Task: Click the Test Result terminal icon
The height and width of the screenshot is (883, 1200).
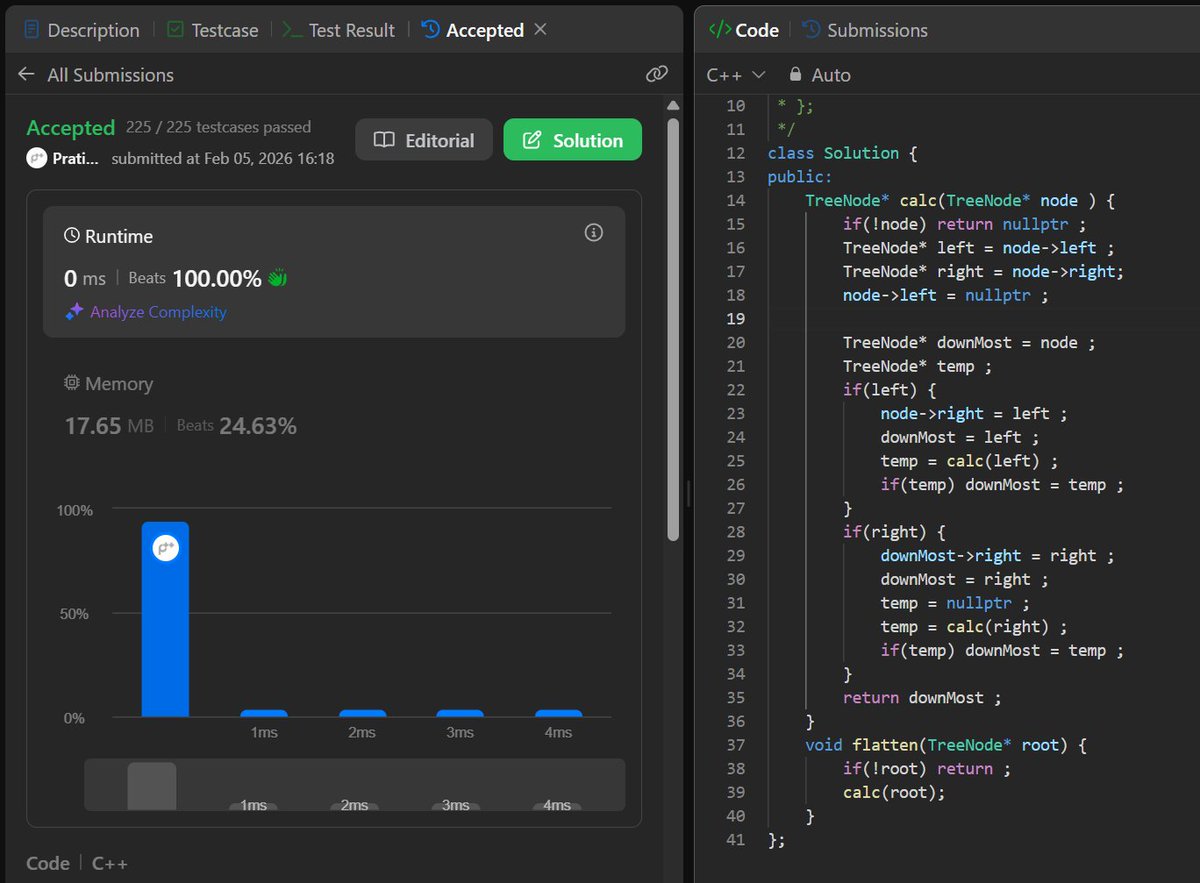Action: pos(292,30)
